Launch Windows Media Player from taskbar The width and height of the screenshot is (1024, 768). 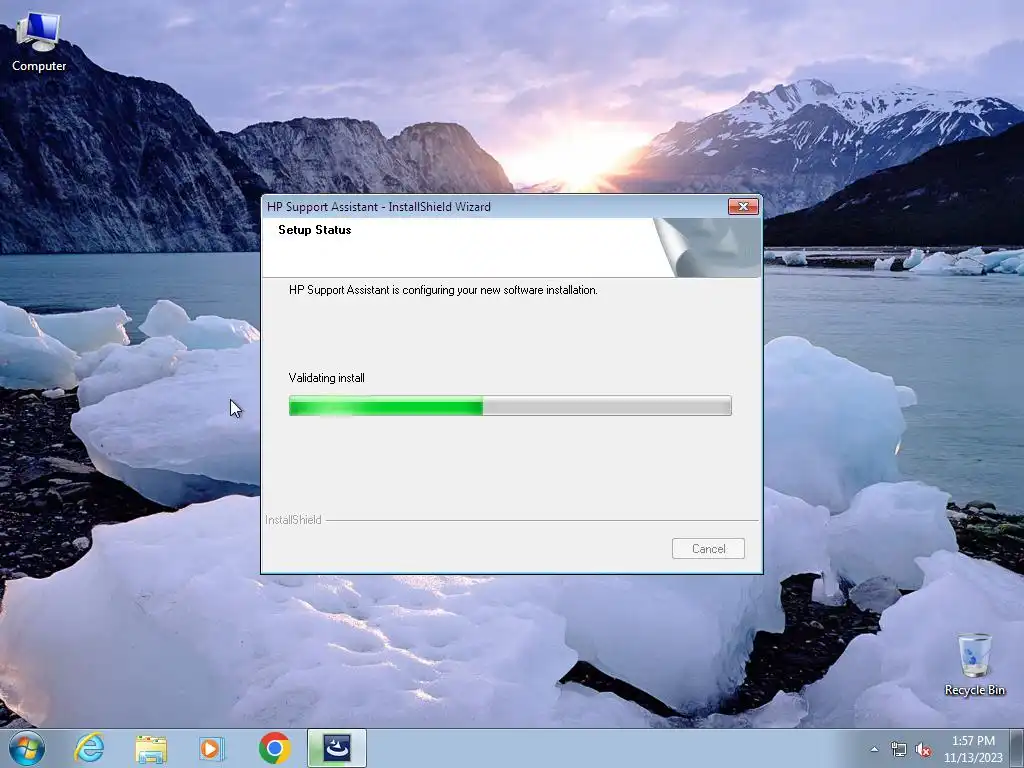pos(212,748)
